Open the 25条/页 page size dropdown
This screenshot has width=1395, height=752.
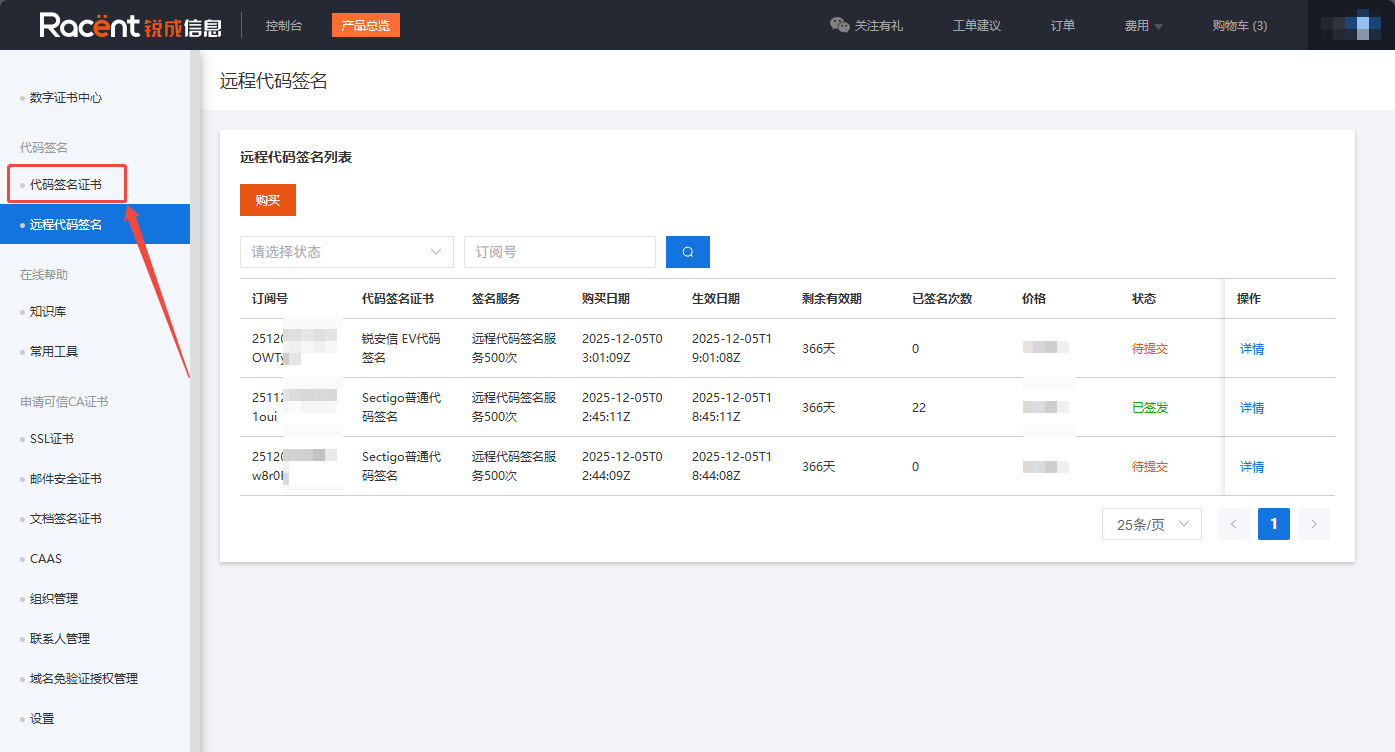(1151, 524)
